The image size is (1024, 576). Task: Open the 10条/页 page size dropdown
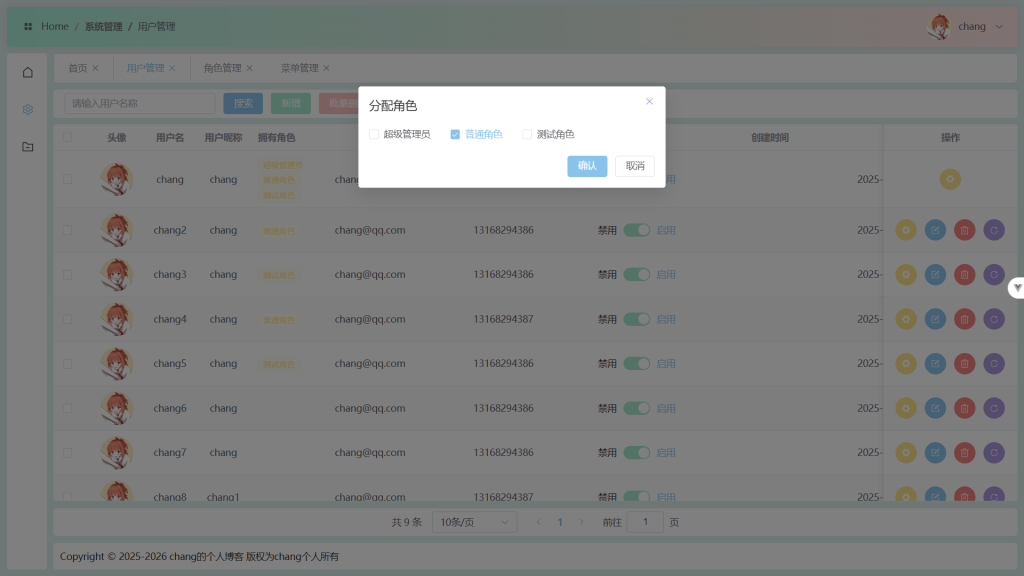474,522
